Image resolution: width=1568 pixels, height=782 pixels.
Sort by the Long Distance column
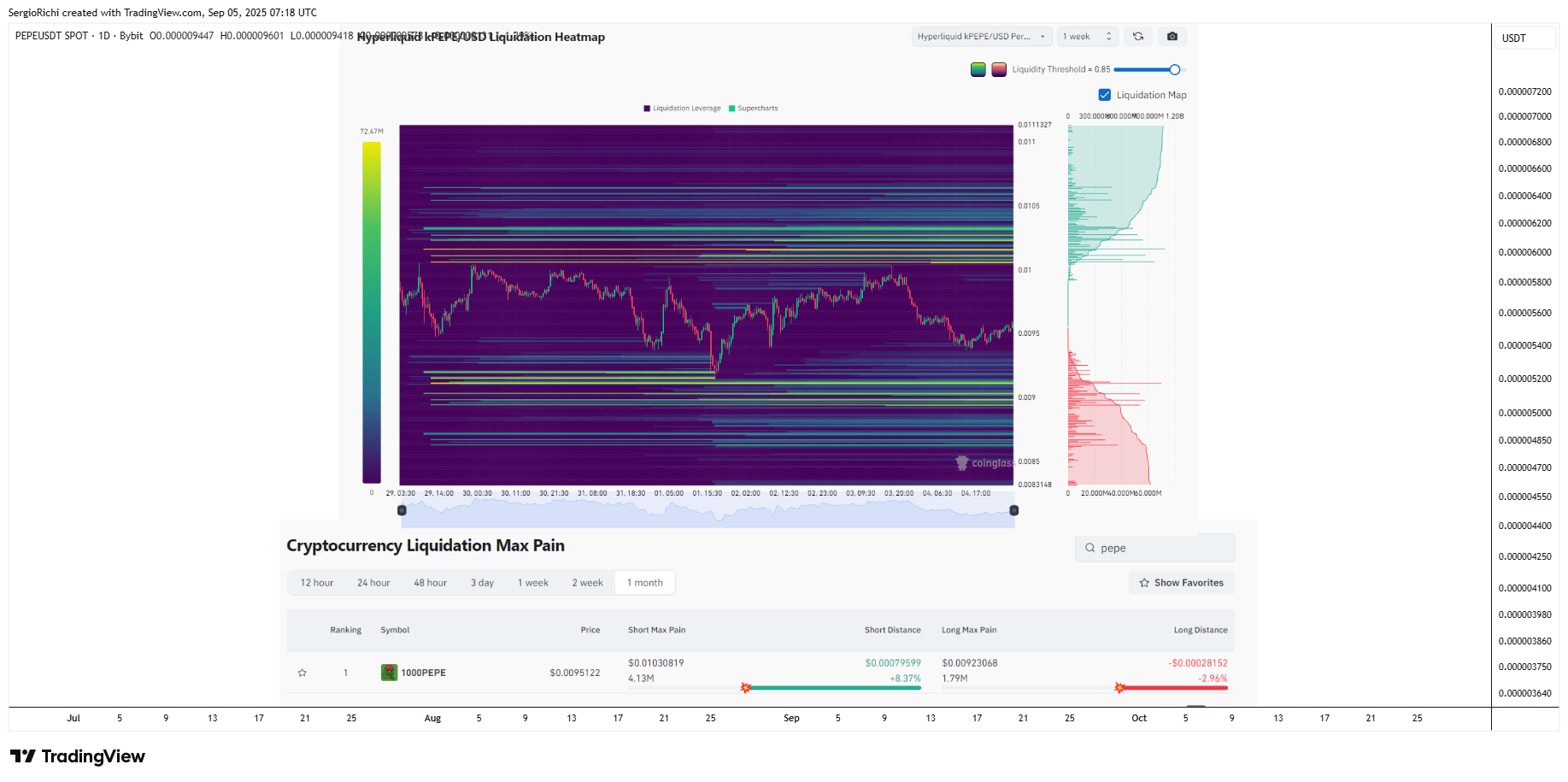point(1201,631)
